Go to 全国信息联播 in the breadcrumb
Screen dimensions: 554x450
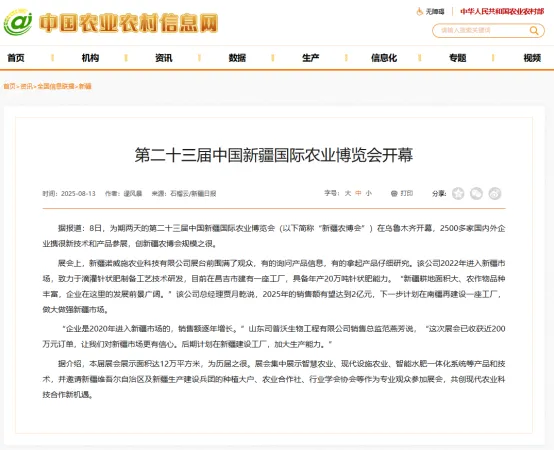56,86
